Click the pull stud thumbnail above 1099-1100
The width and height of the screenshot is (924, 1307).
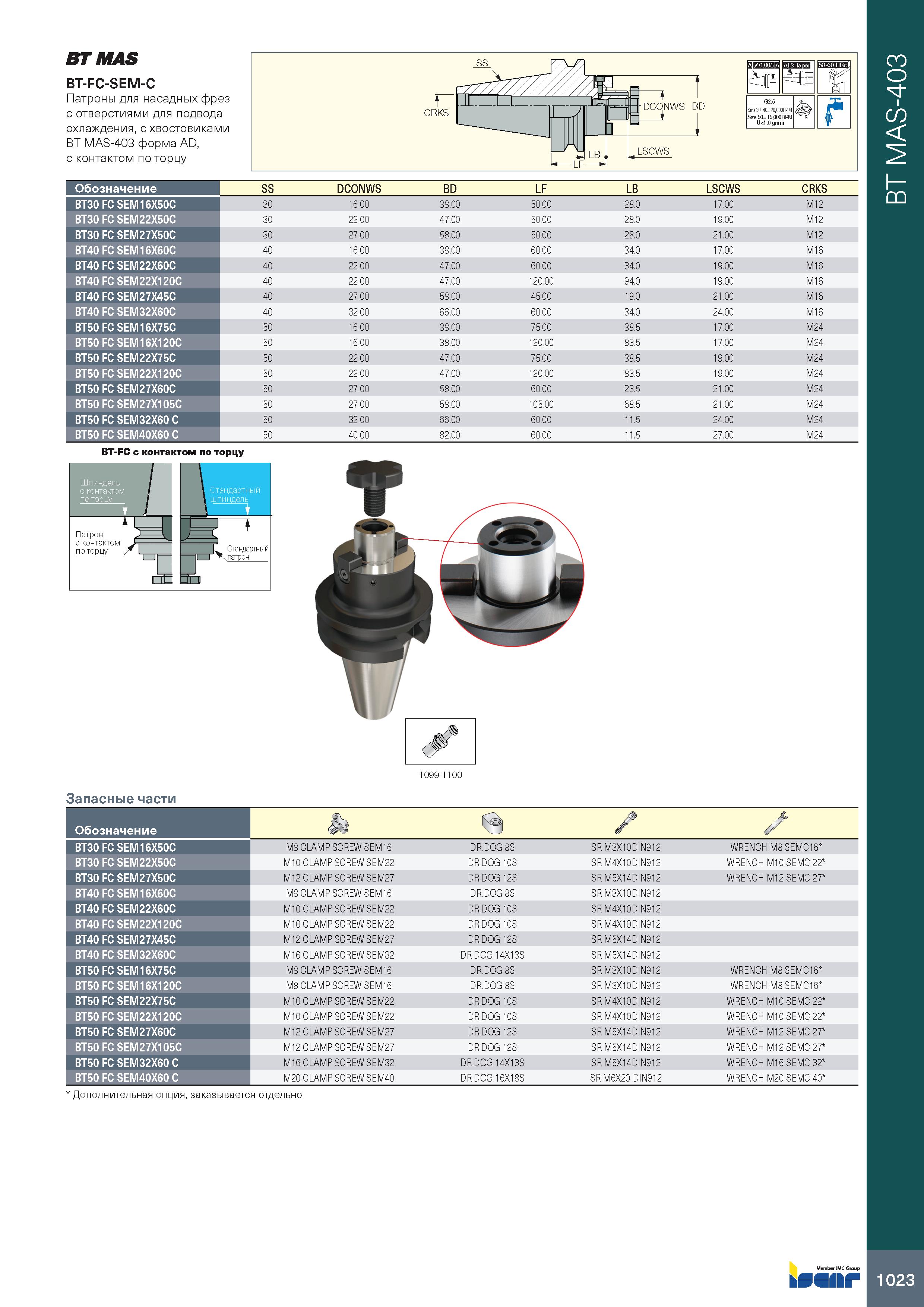pyautogui.click(x=440, y=741)
